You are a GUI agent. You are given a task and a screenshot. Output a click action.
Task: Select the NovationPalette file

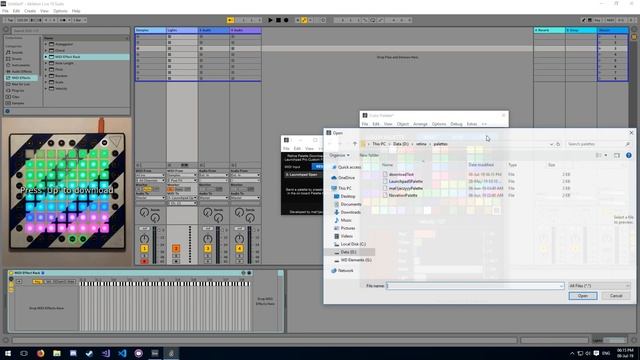click(400, 195)
